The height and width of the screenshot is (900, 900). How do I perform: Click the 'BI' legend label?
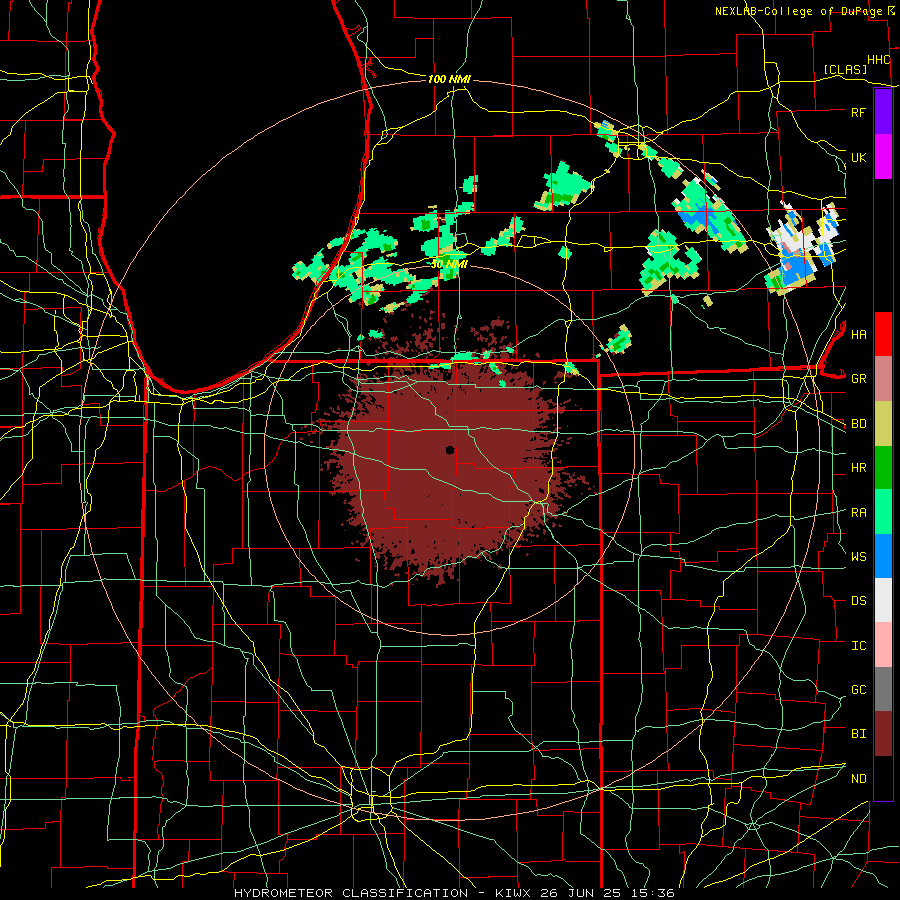[859, 734]
